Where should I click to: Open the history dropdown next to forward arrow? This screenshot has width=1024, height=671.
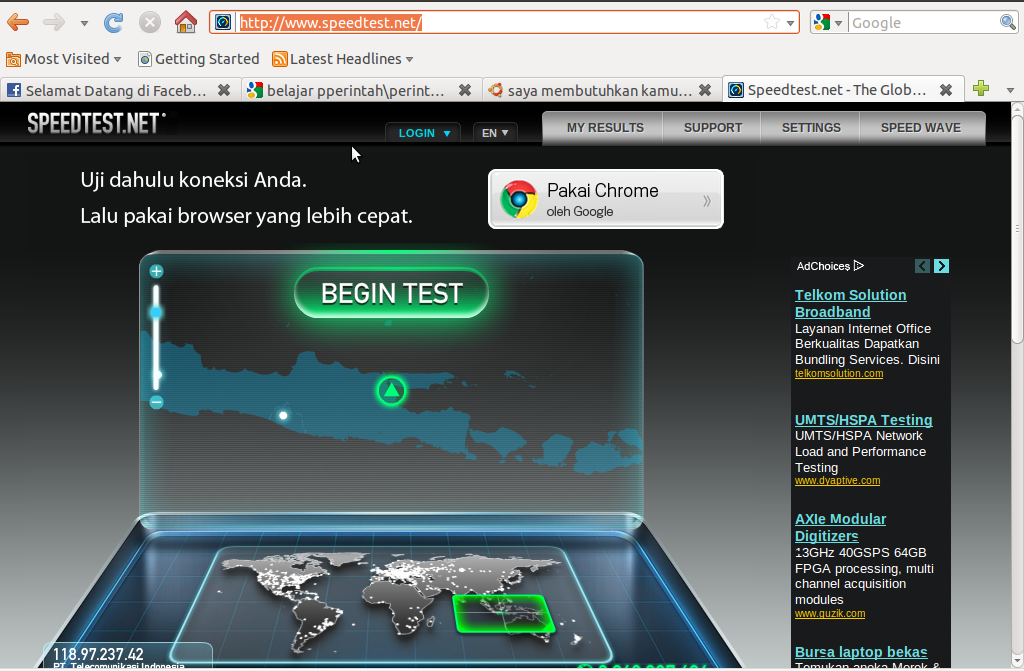click(84, 23)
